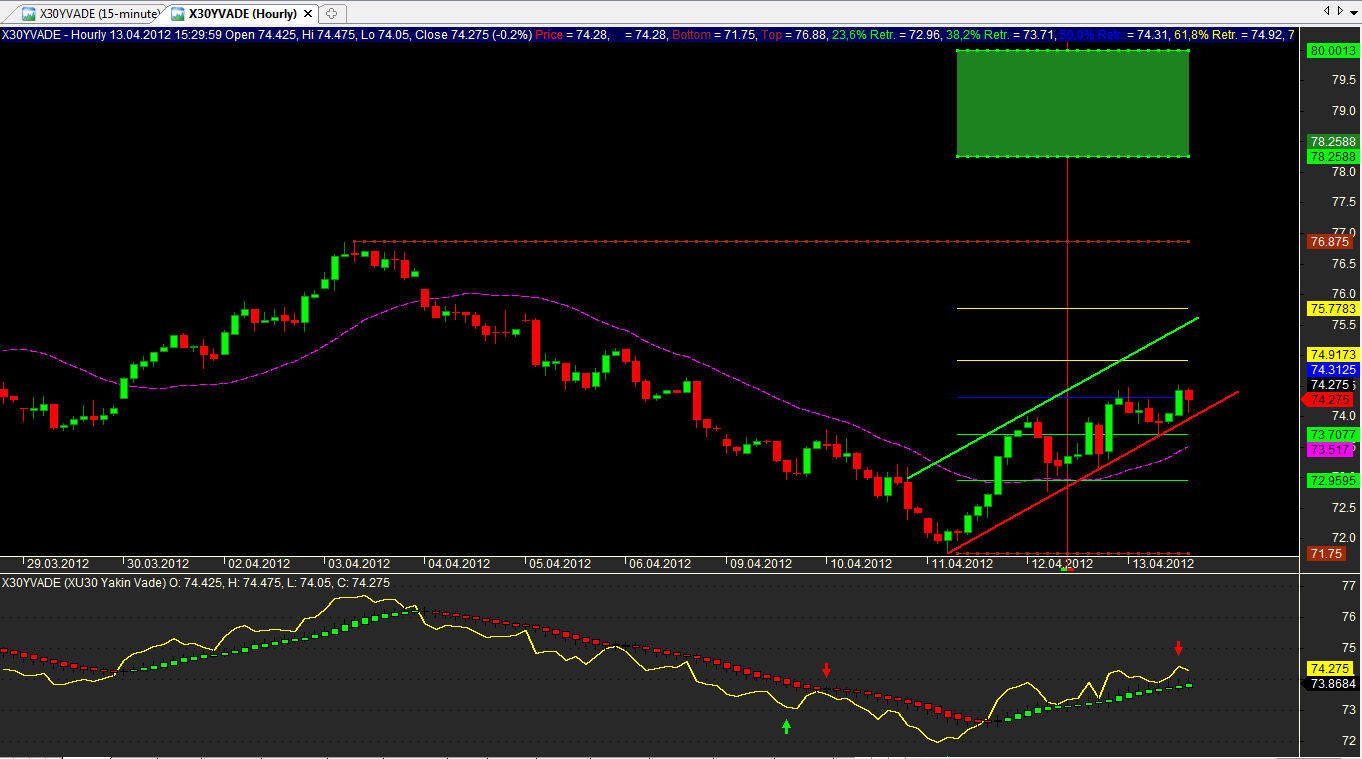Click the chart icon on the Hourly tab
1362x759 pixels.
click(178, 14)
